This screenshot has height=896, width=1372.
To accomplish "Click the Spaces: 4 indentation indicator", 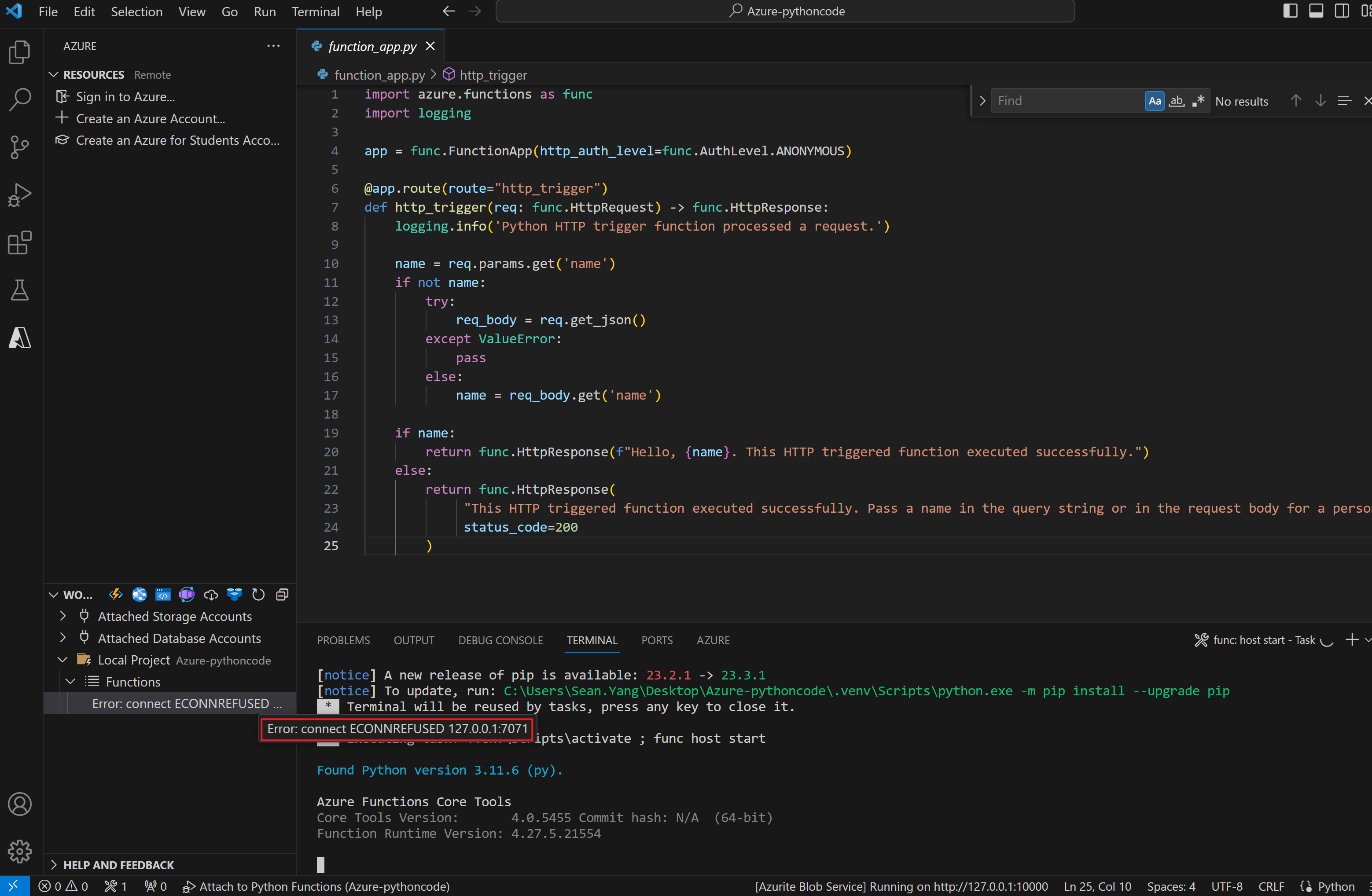I will pos(1171,886).
